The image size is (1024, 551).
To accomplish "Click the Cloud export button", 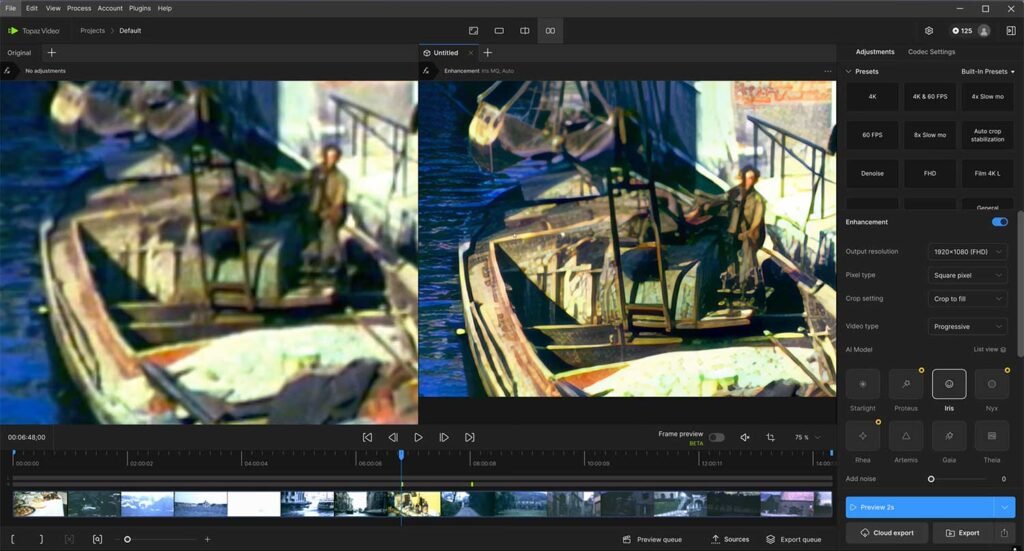I will point(887,533).
